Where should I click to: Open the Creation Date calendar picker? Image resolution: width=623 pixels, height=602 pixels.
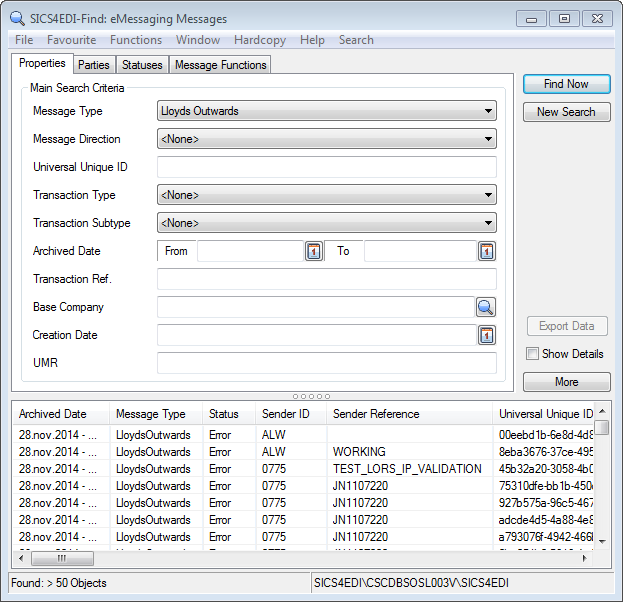[487, 335]
